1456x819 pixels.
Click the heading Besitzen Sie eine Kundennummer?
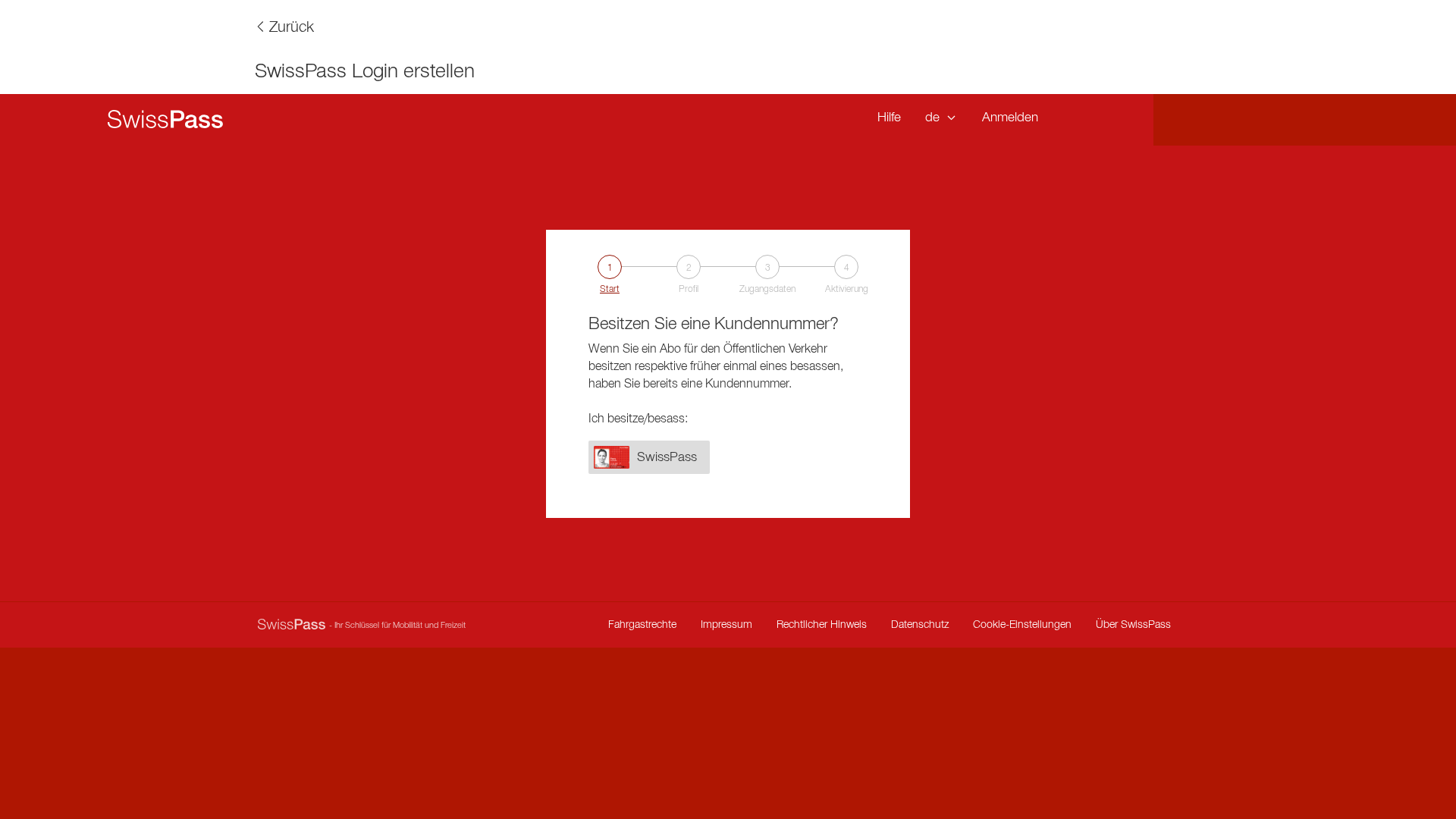click(x=714, y=324)
